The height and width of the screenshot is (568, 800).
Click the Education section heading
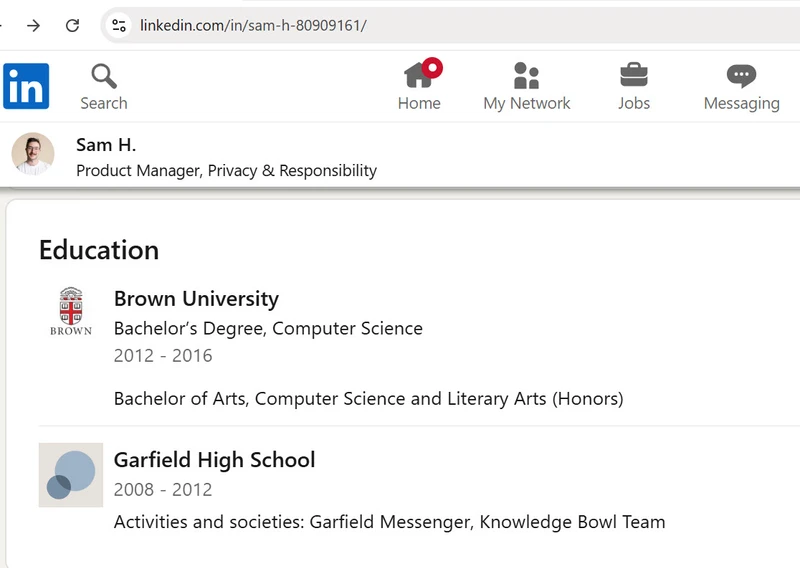point(99,250)
